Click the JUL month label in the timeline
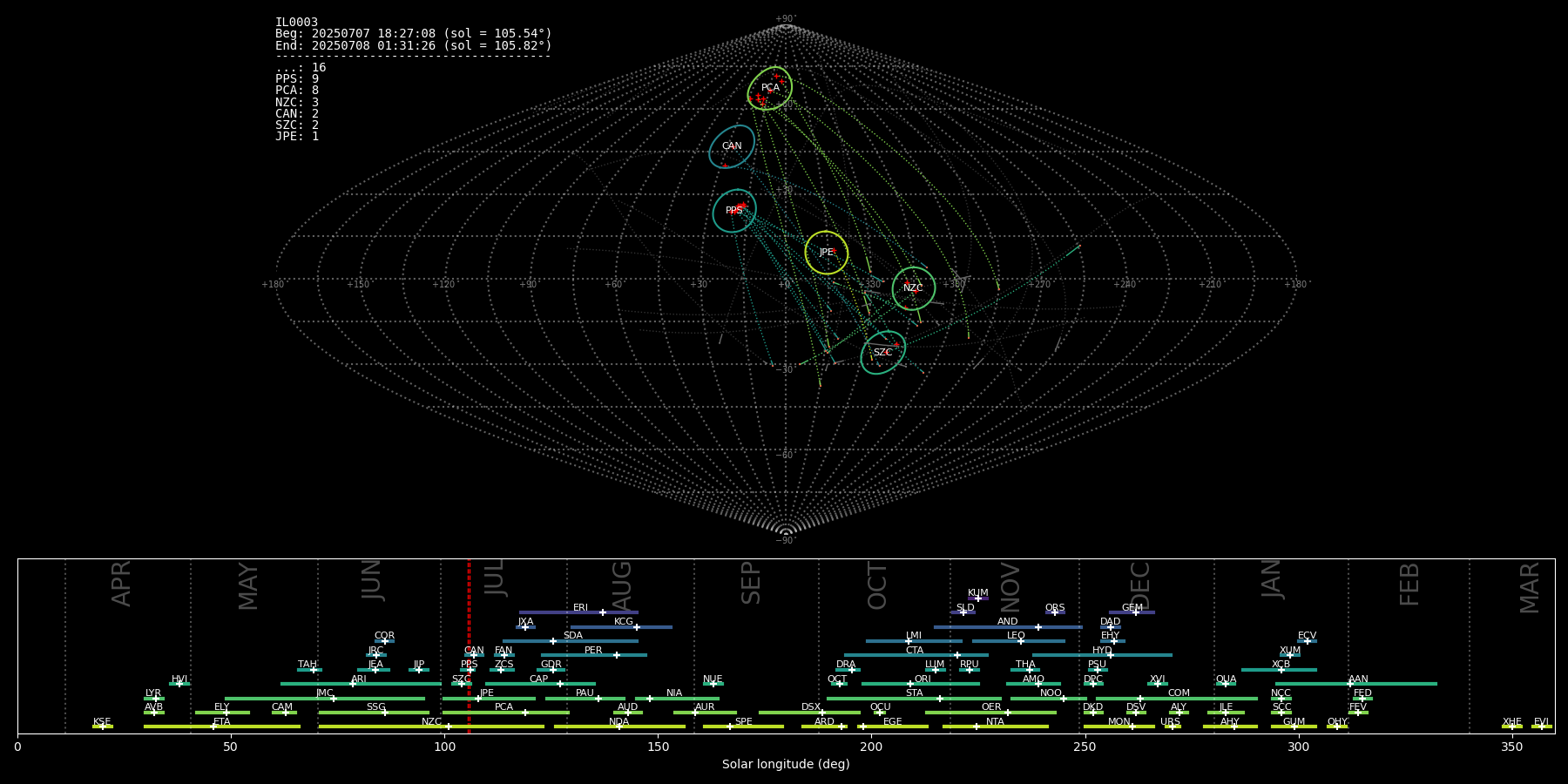The width and height of the screenshot is (1568, 784). [494, 578]
